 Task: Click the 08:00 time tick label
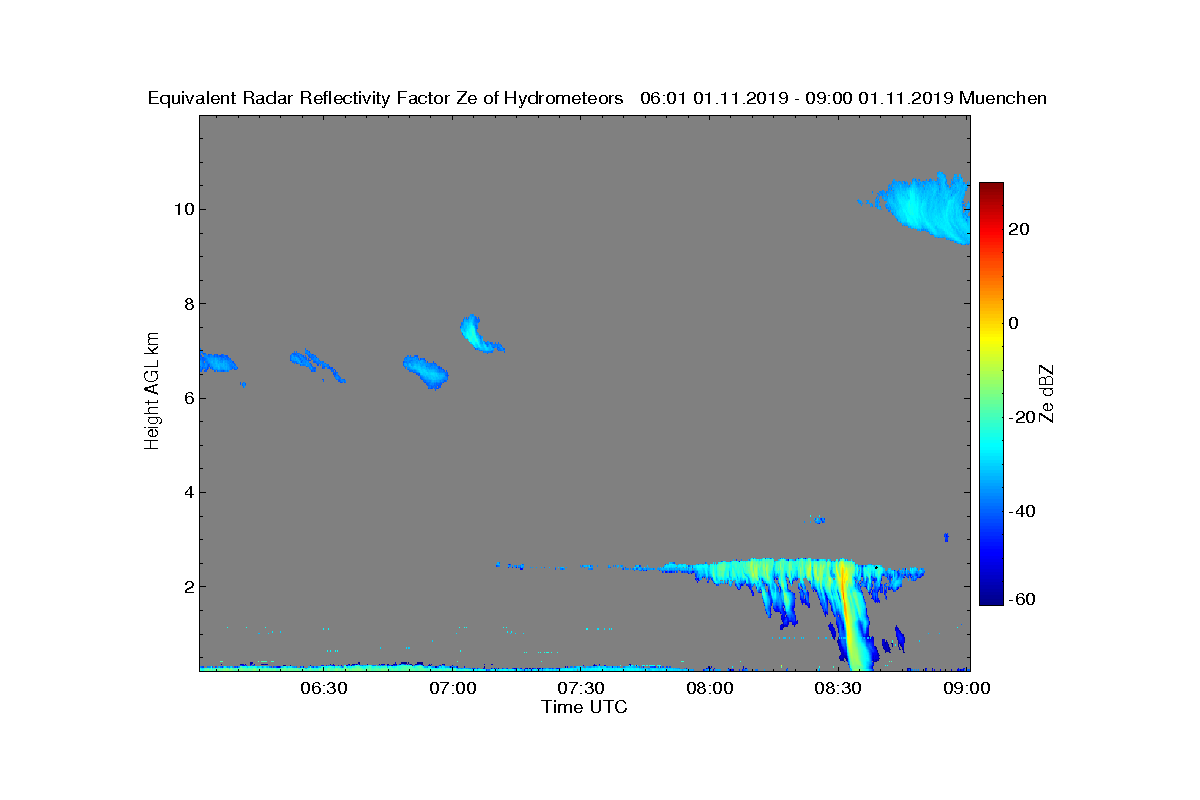(x=710, y=688)
